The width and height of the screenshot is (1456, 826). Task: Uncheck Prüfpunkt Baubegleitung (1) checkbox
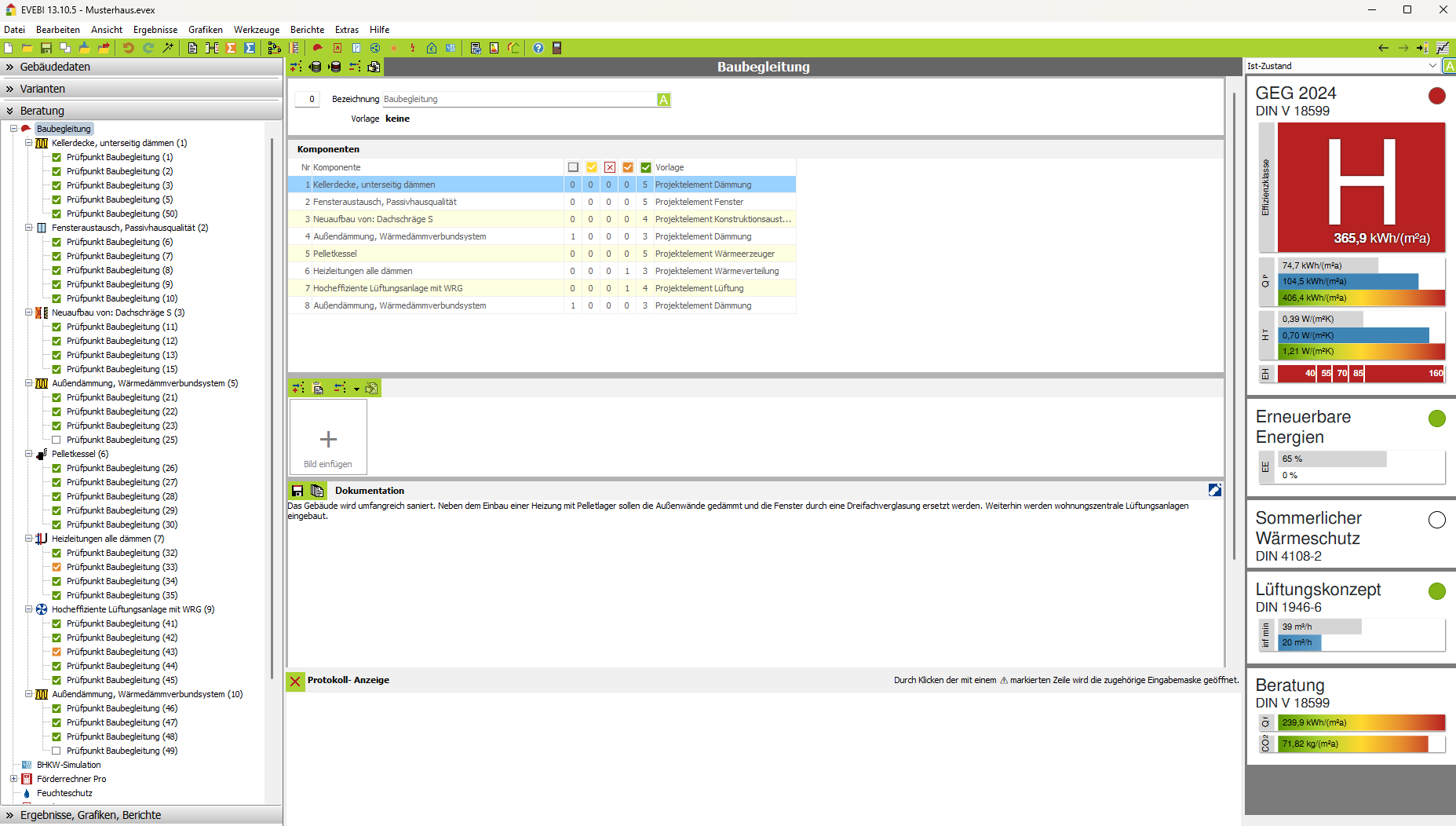click(x=57, y=157)
